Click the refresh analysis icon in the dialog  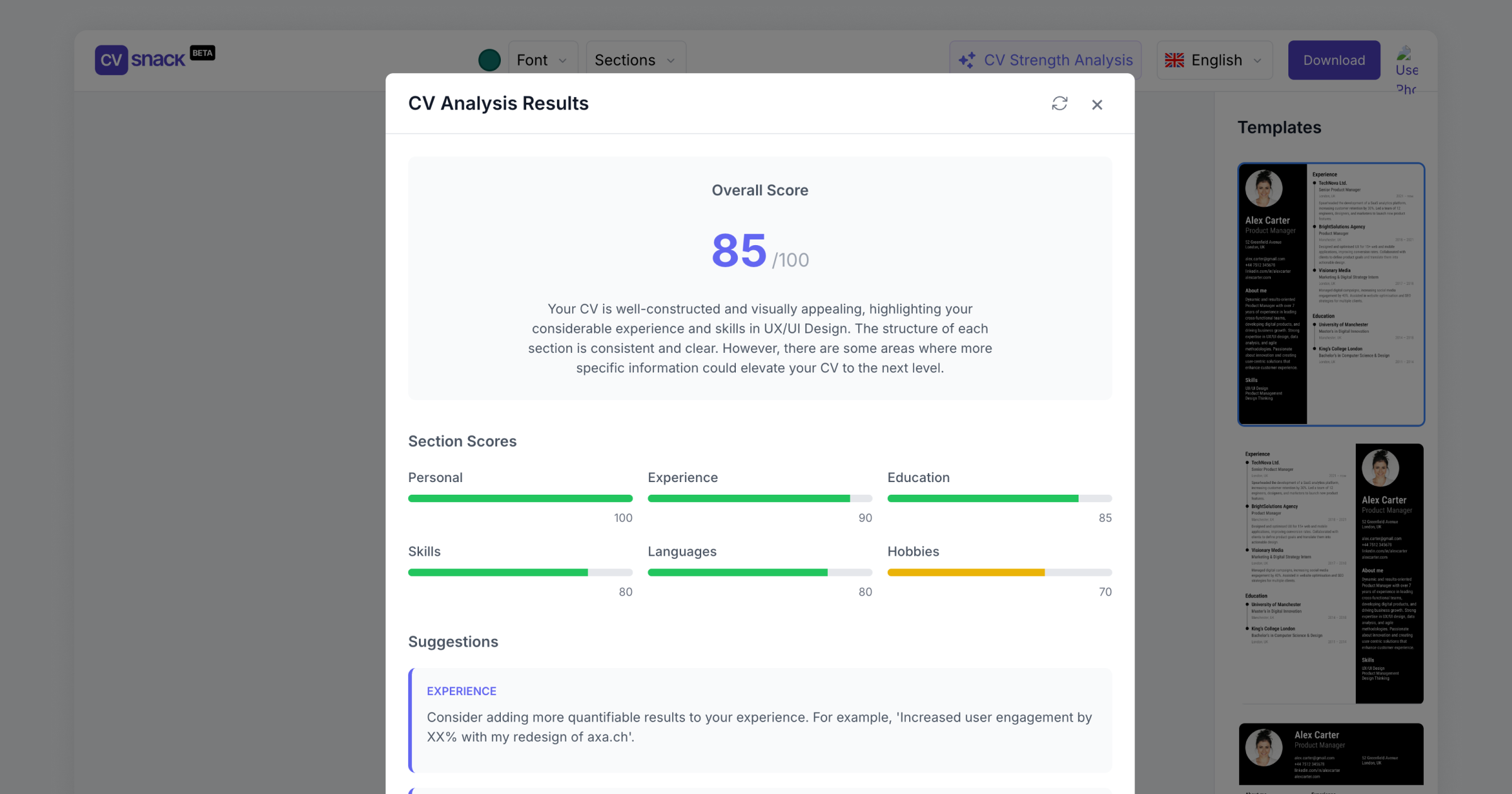tap(1060, 104)
